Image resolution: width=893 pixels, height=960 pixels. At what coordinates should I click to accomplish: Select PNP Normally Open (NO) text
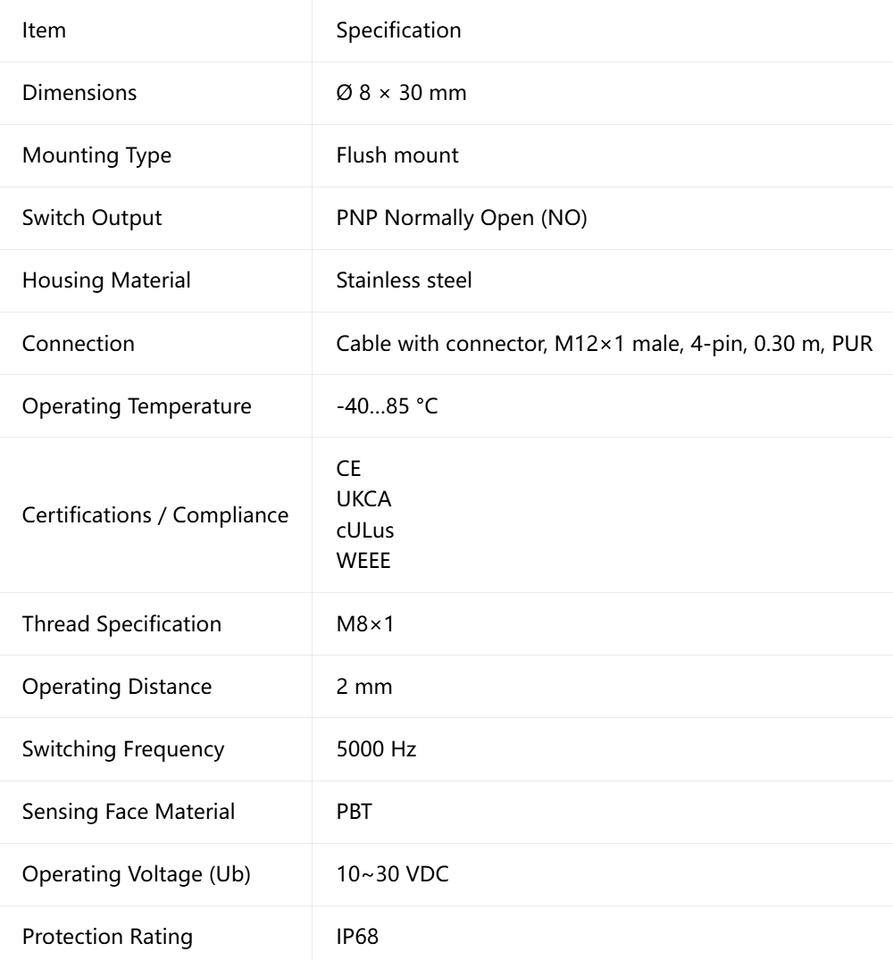tap(461, 219)
